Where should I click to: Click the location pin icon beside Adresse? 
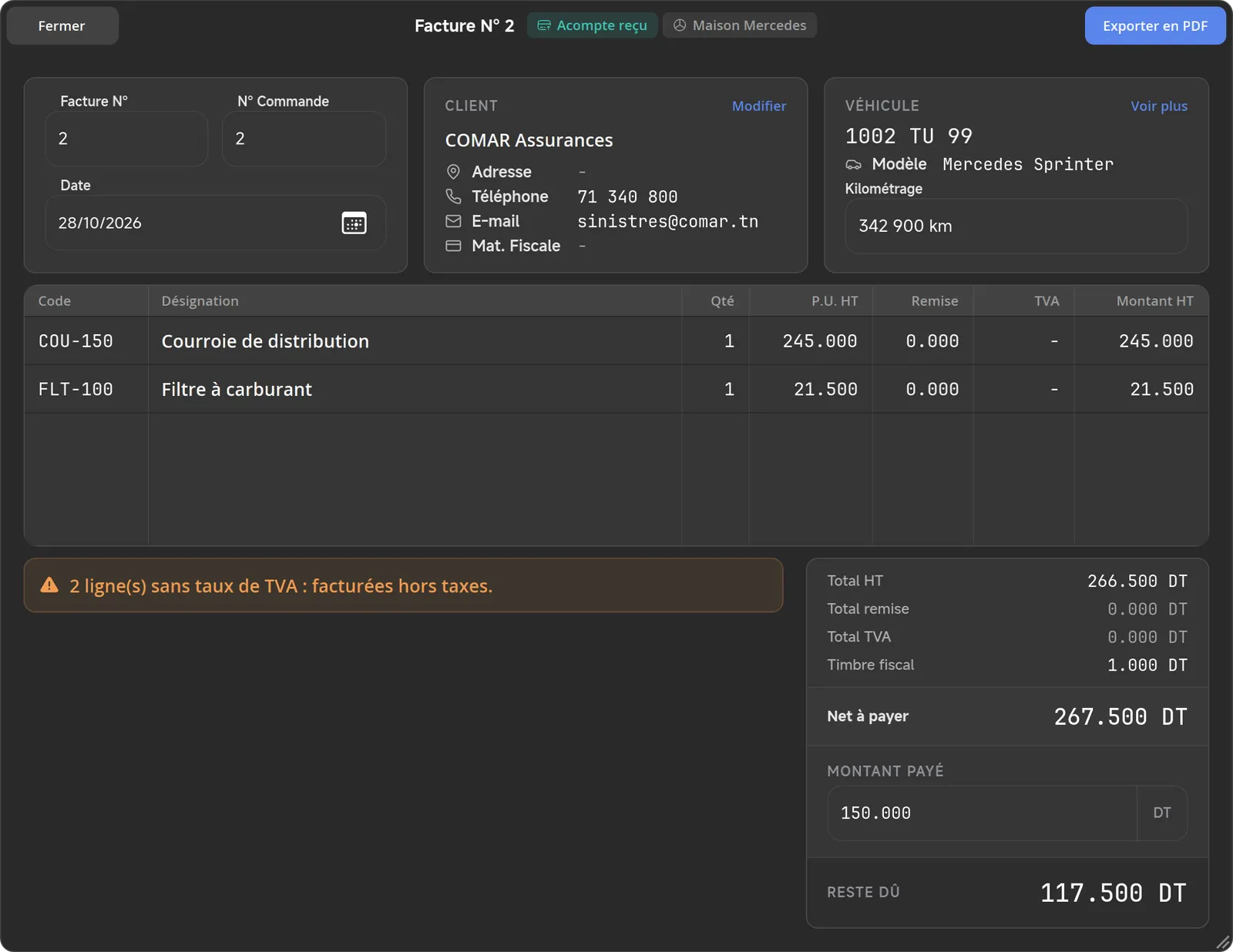click(453, 172)
